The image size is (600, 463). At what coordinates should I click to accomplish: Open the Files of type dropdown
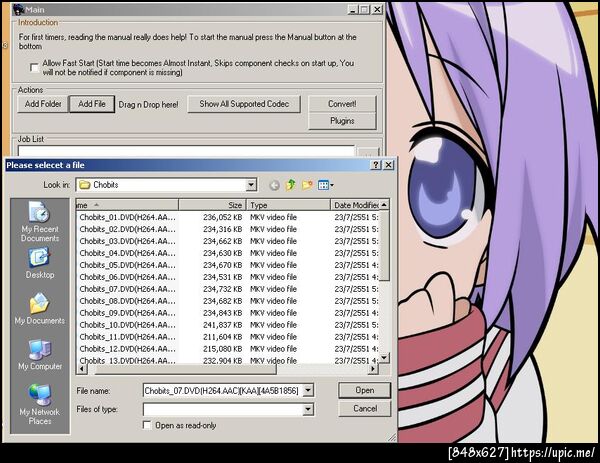coord(308,409)
